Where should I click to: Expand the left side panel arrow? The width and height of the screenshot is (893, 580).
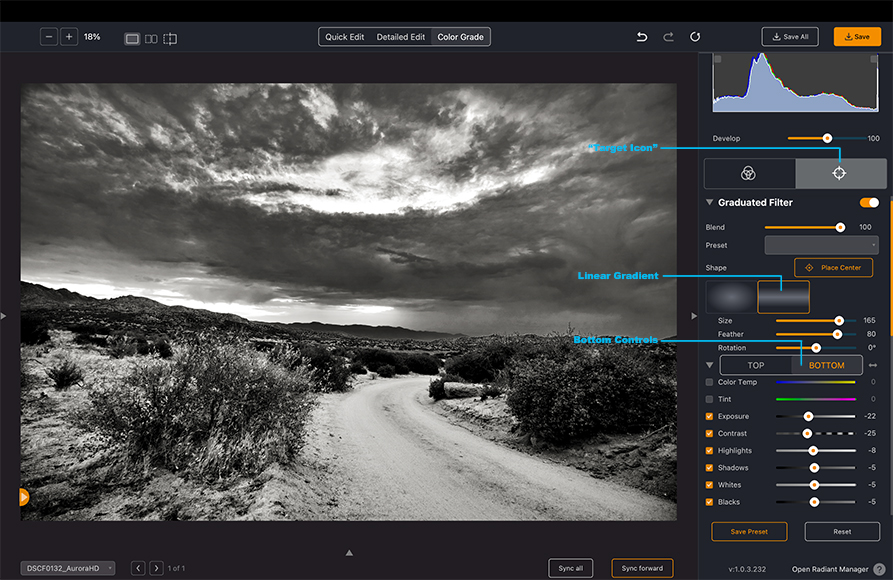(x=3, y=316)
